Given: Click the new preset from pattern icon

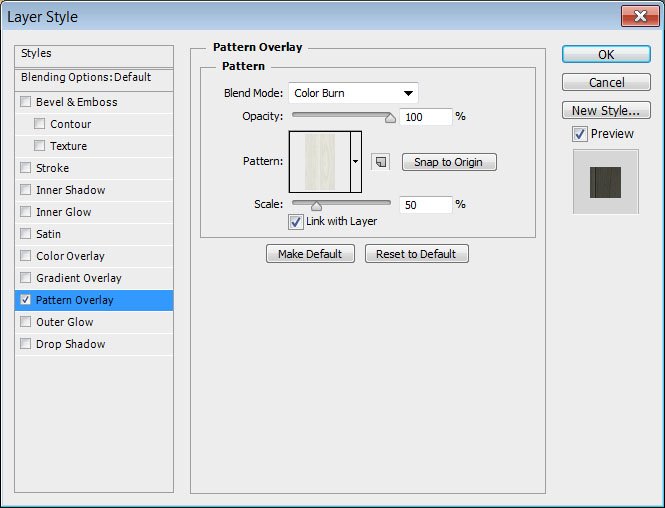Looking at the screenshot, I should pyautogui.click(x=380, y=162).
